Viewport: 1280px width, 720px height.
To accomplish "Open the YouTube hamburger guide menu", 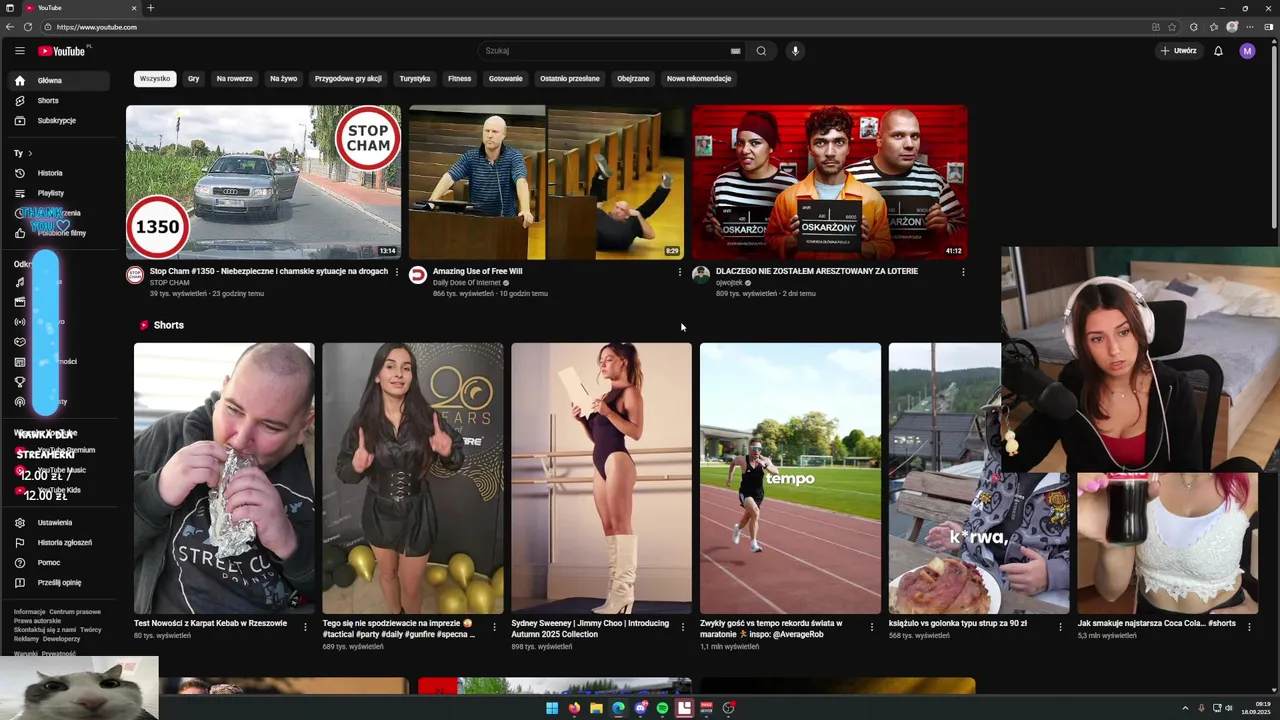I will pos(19,51).
